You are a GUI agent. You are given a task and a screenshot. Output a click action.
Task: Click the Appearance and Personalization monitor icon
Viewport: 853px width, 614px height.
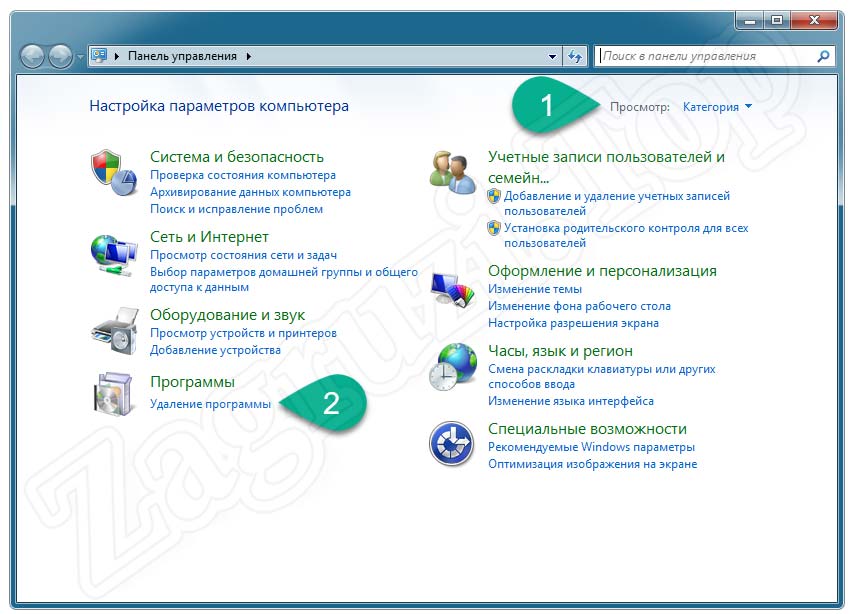coord(451,289)
